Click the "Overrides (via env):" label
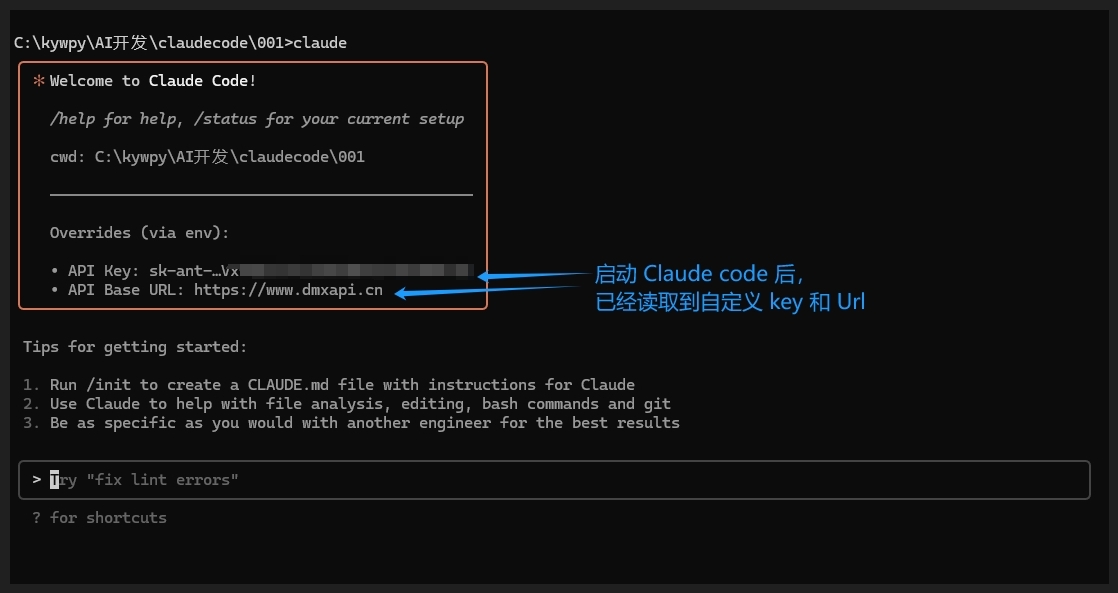1118x593 pixels. tap(140, 233)
